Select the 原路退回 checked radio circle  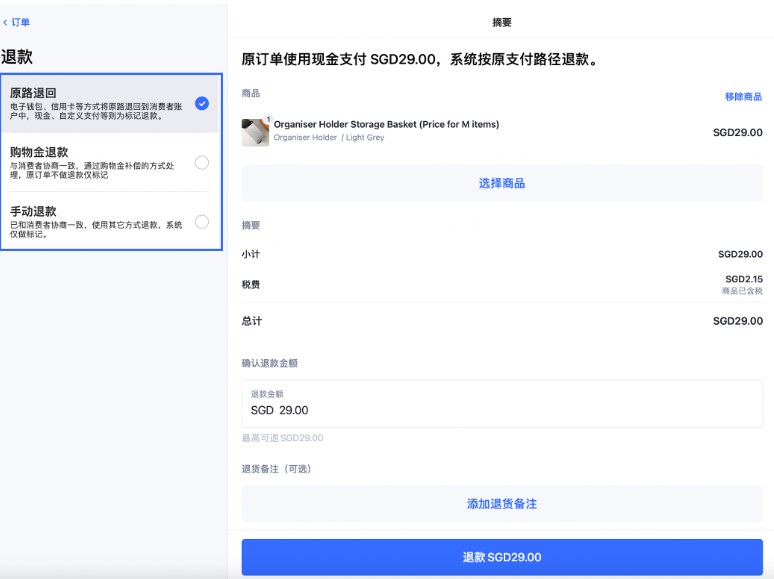(202, 103)
